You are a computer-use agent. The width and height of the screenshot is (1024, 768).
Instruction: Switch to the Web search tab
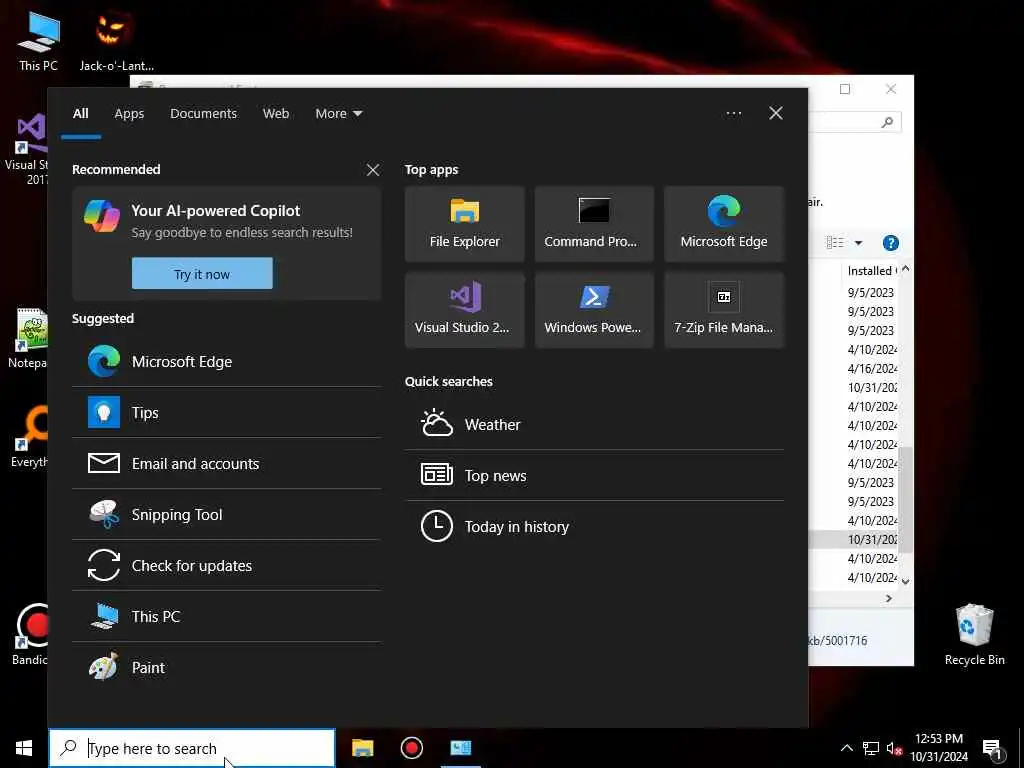click(276, 114)
